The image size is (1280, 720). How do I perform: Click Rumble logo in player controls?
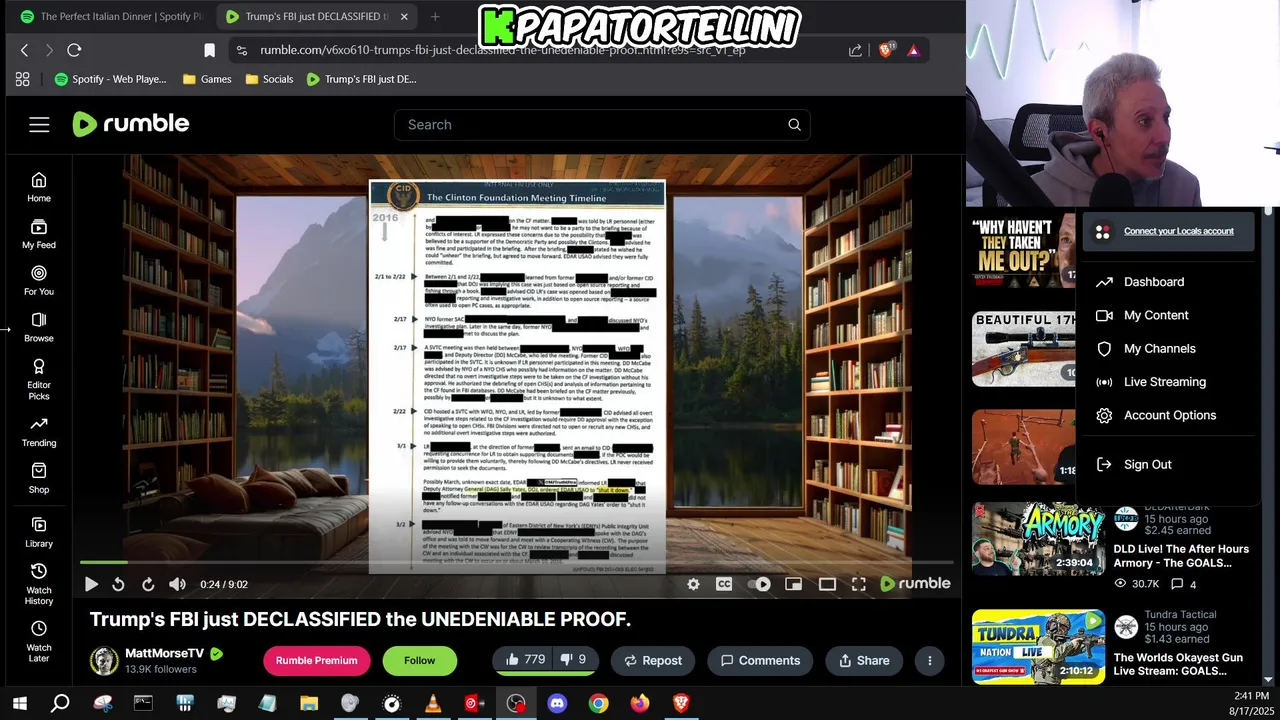click(x=915, y=584)
